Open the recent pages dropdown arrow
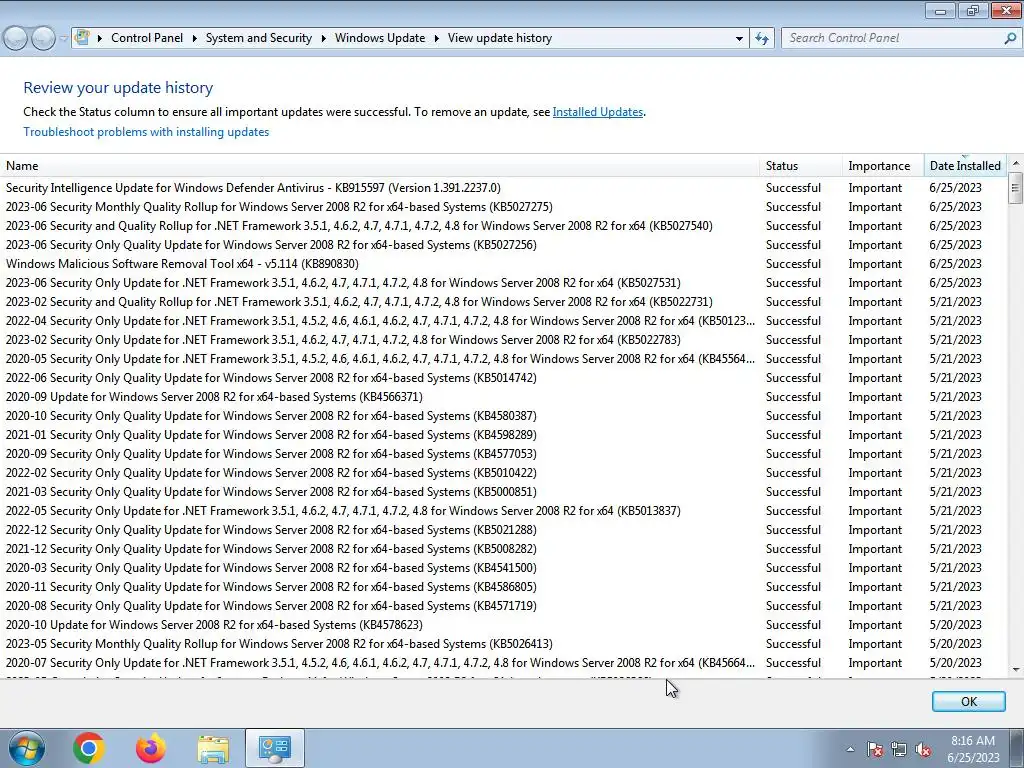 click(x=63, y=39)
